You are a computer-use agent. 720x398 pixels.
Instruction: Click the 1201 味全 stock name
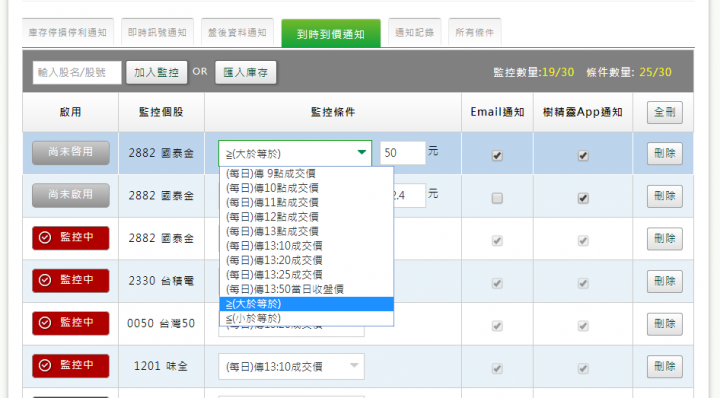tap(161, 366)
